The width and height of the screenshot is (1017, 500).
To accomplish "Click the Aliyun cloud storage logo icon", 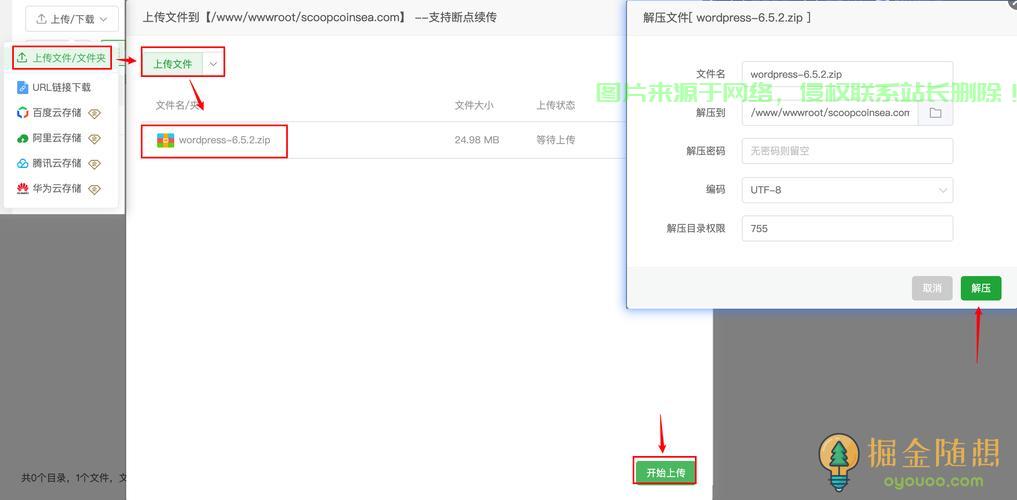I will coord(23,138).
